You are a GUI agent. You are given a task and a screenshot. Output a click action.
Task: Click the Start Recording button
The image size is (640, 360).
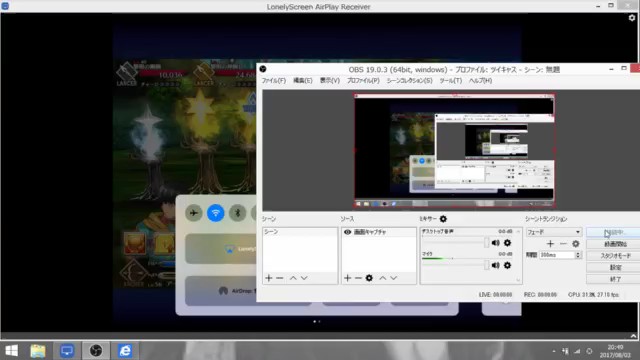615,244
